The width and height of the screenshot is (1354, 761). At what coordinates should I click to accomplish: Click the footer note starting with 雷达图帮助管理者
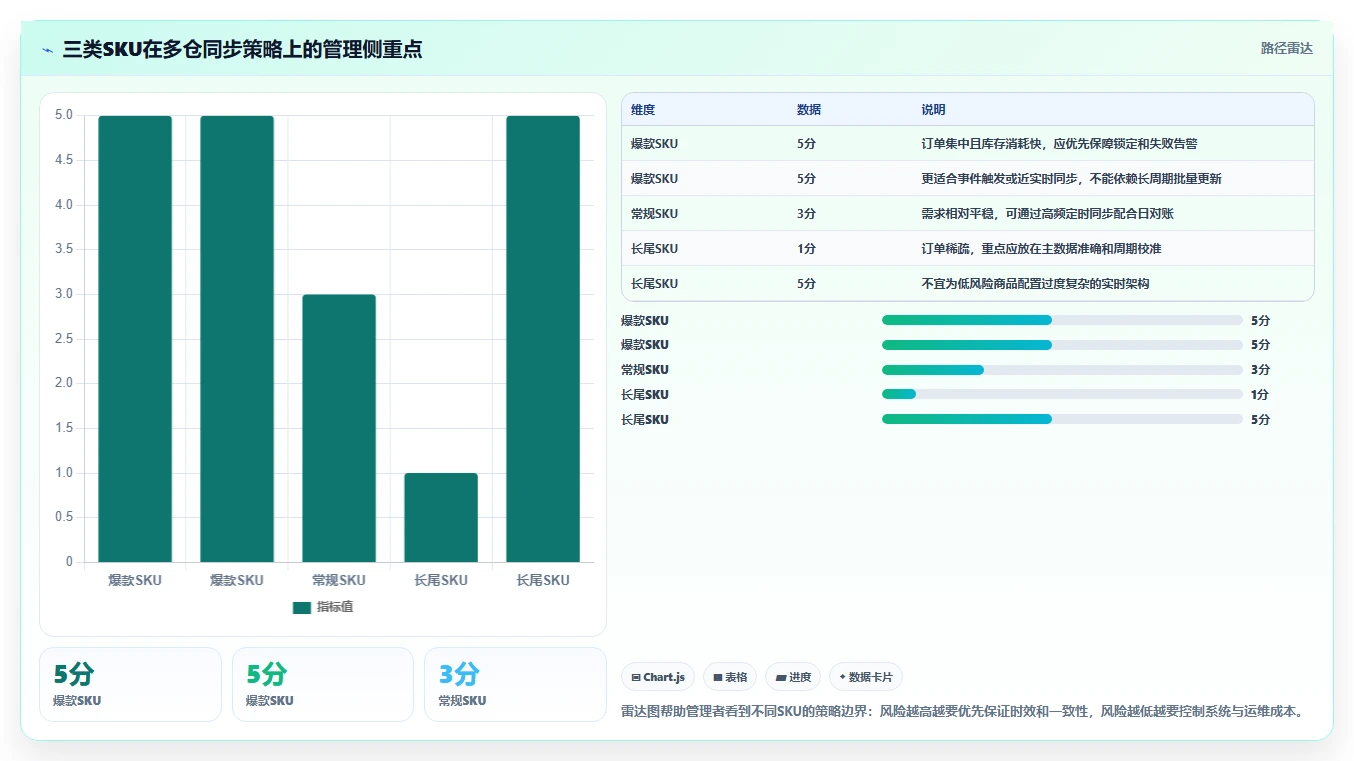961,712
